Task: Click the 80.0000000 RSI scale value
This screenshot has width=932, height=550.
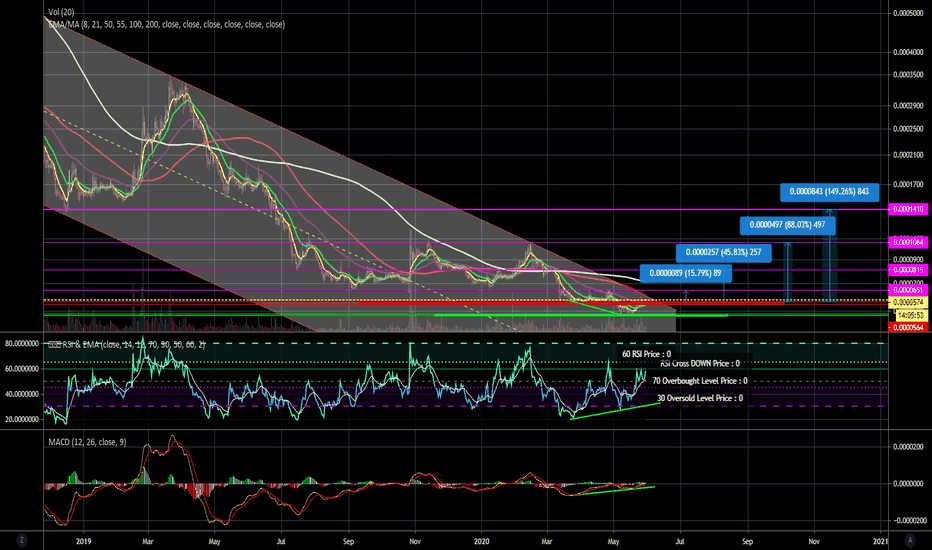Action: pos(22,344)
